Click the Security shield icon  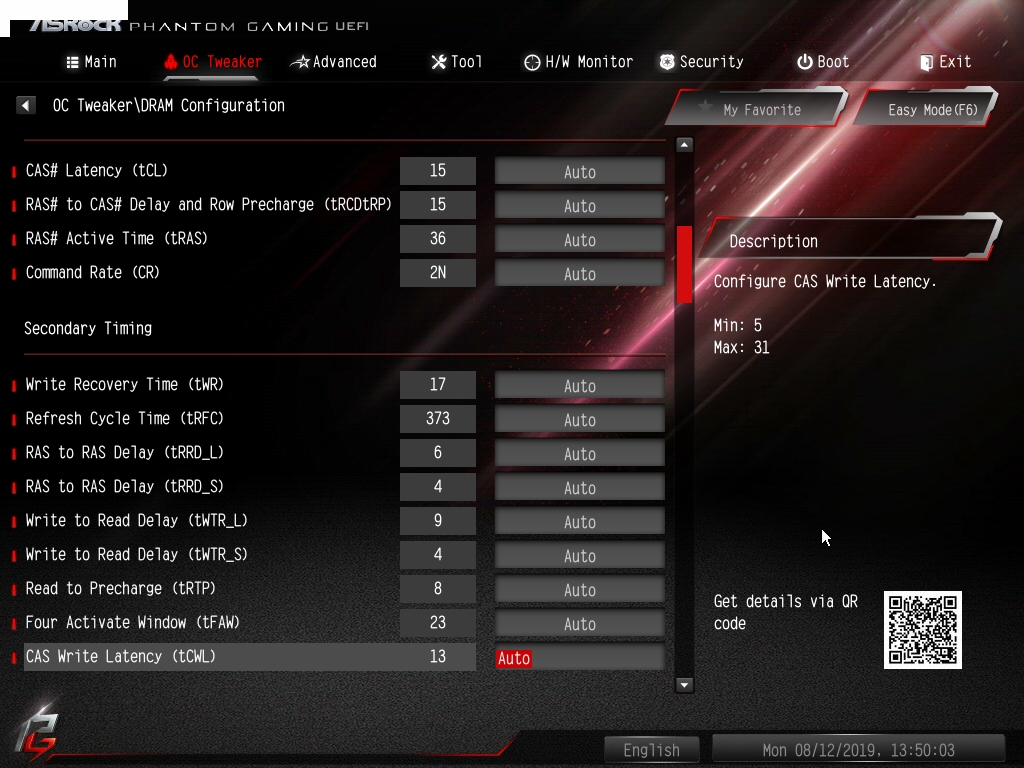point(667,62)
